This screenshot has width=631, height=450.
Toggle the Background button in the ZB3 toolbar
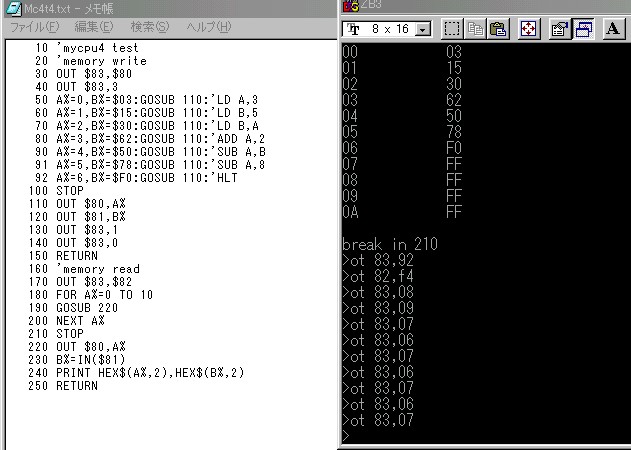point(583,29)
